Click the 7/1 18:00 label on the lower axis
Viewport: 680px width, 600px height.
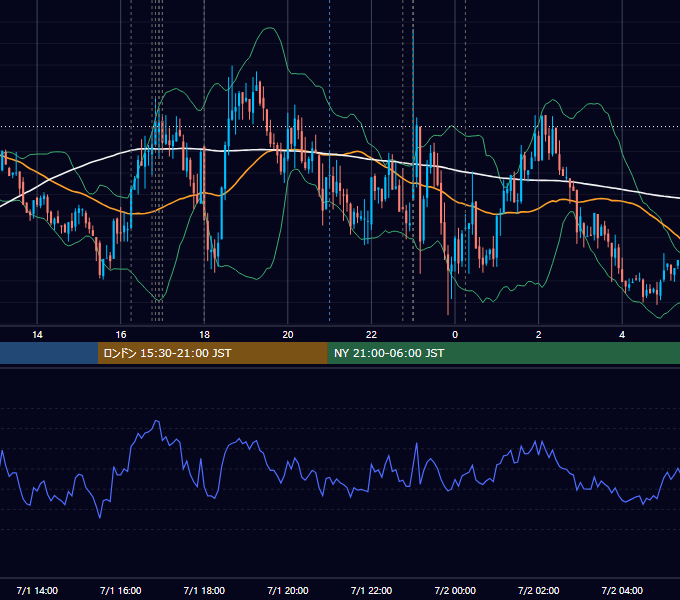204,590
